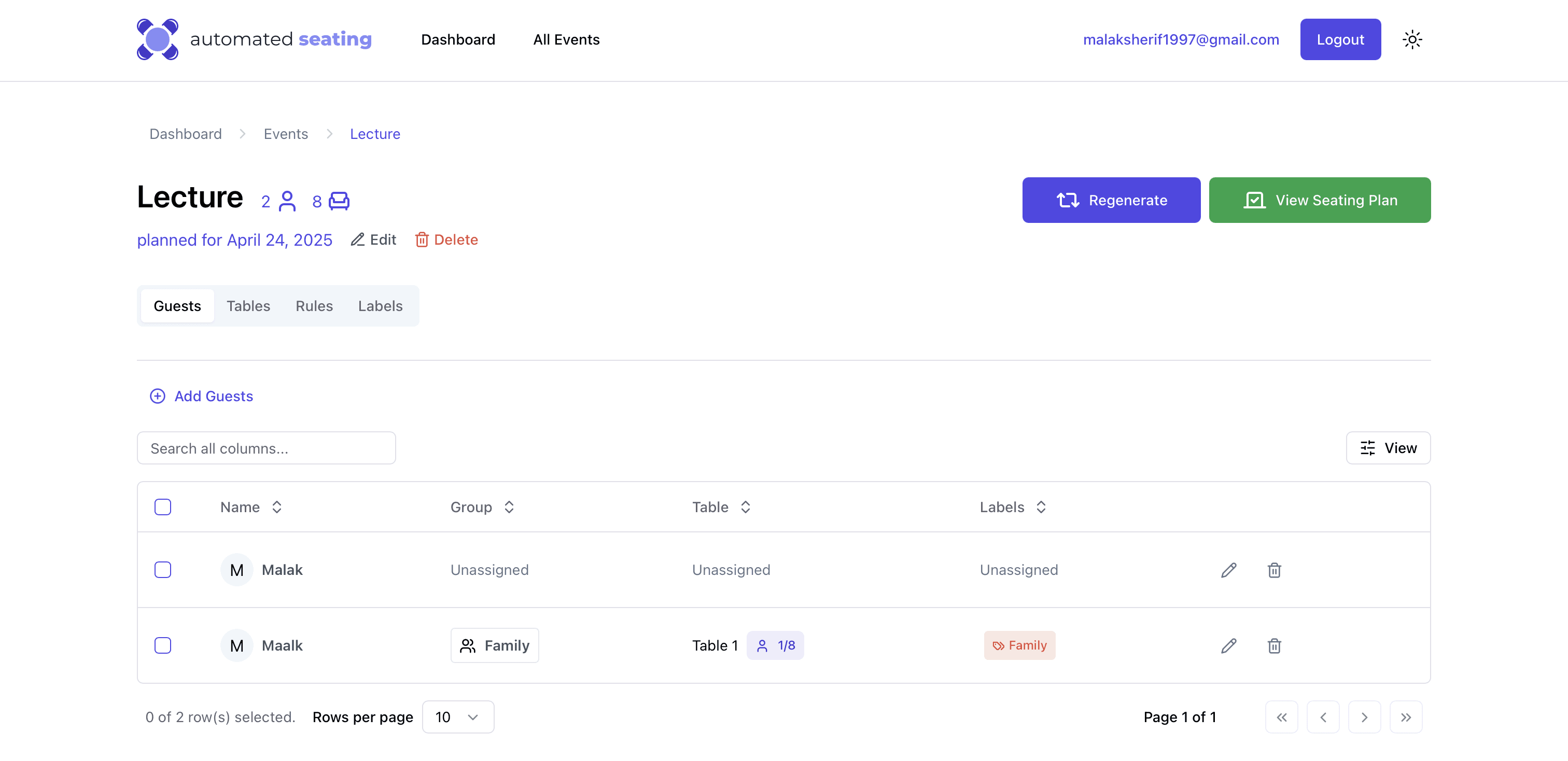Click the trash icon in Maalk's row
This screenshot has width=1568, height=761.
[1274, 645]
